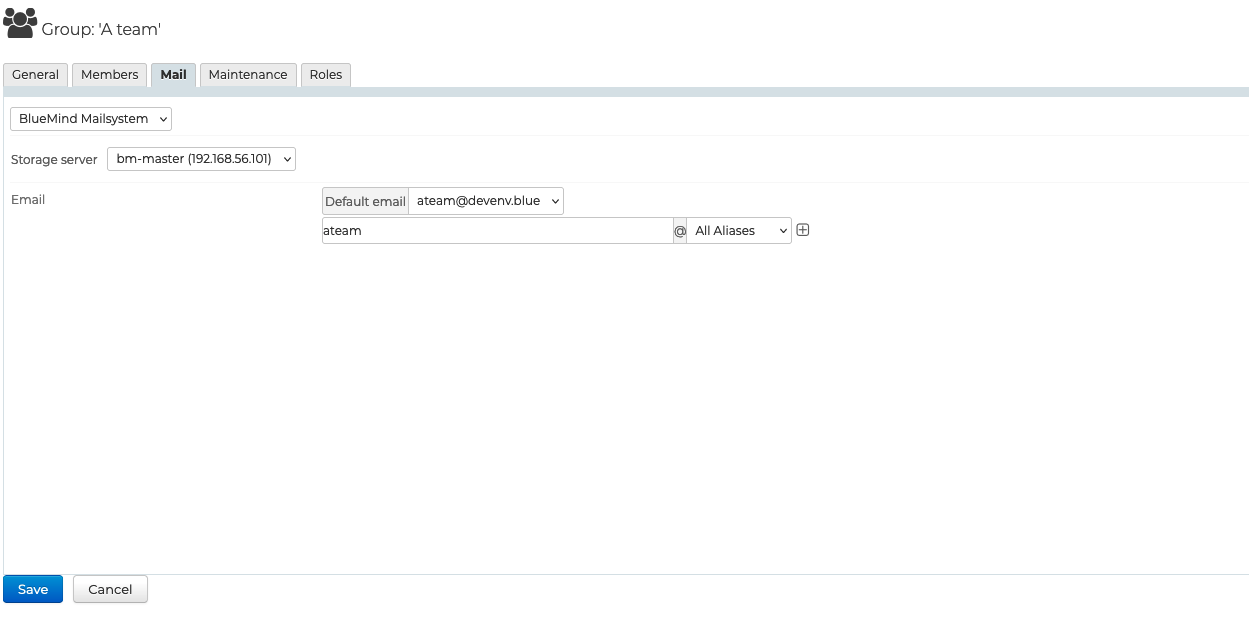Click the 'Storage server' label
Screen dimensions: 1249x619
[x=54, y=160]
